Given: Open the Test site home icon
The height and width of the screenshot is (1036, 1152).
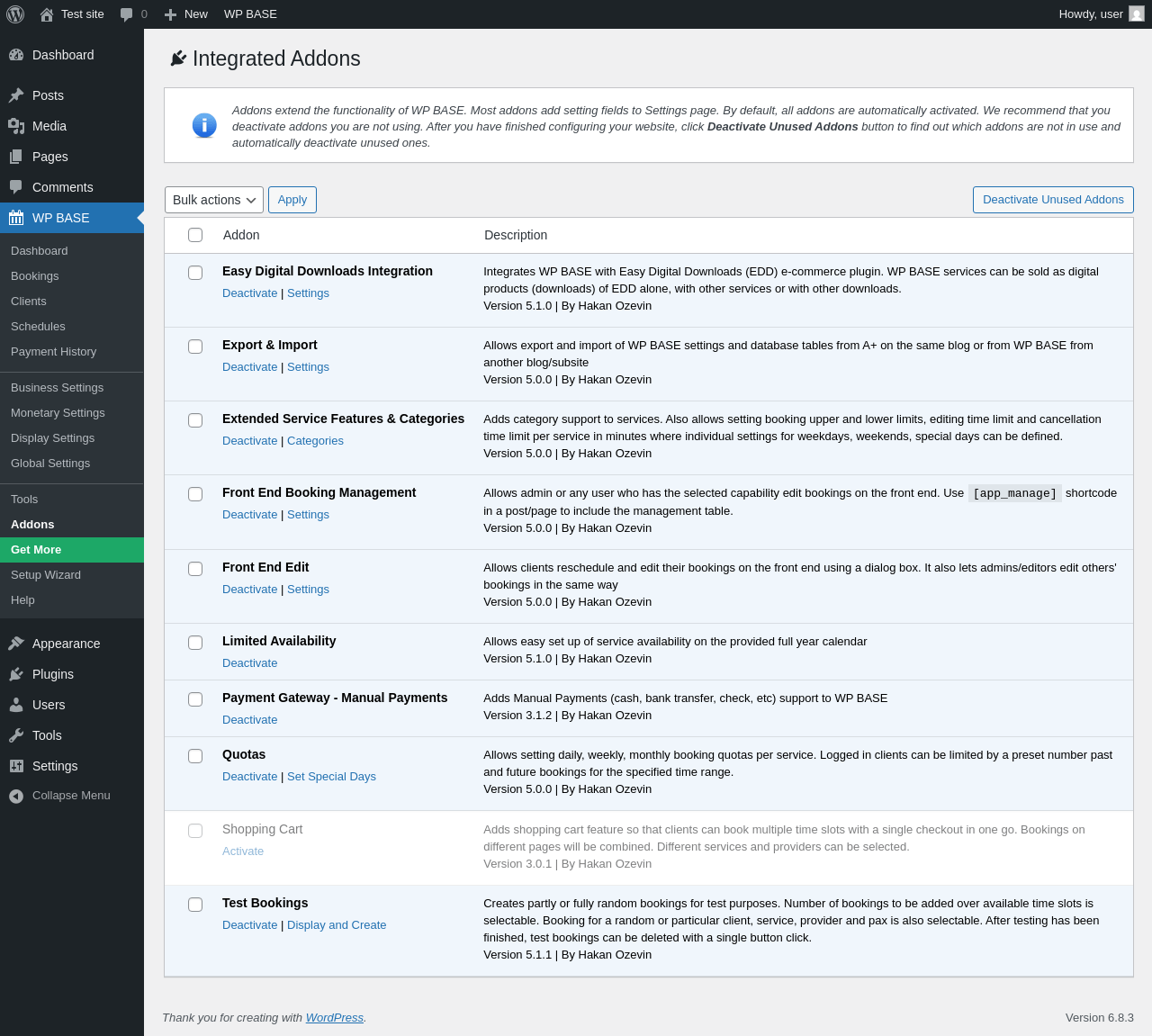Looking at the screenshot, I should click(47, 14).
